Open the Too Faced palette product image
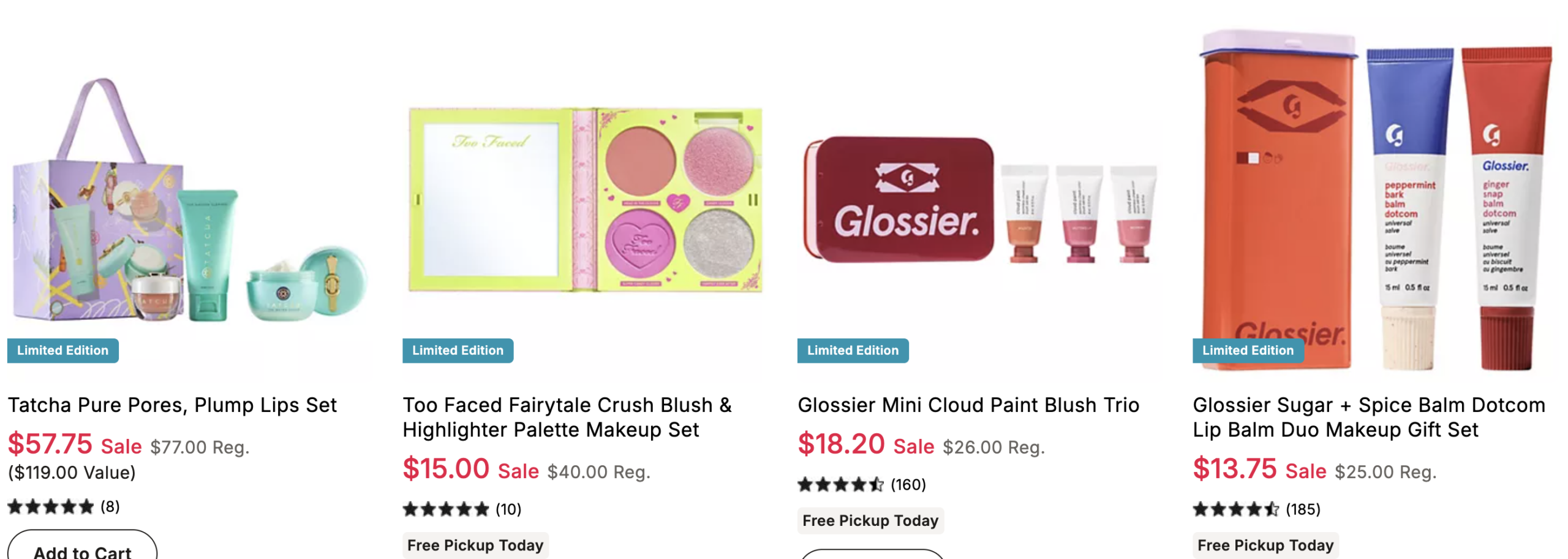 tap(585, 199)
